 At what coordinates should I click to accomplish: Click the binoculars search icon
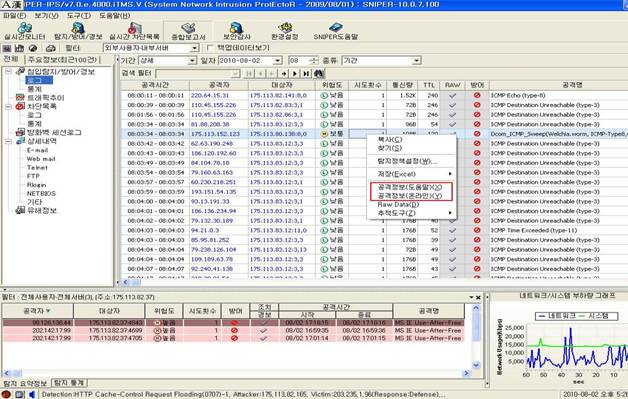coord(318,74)
